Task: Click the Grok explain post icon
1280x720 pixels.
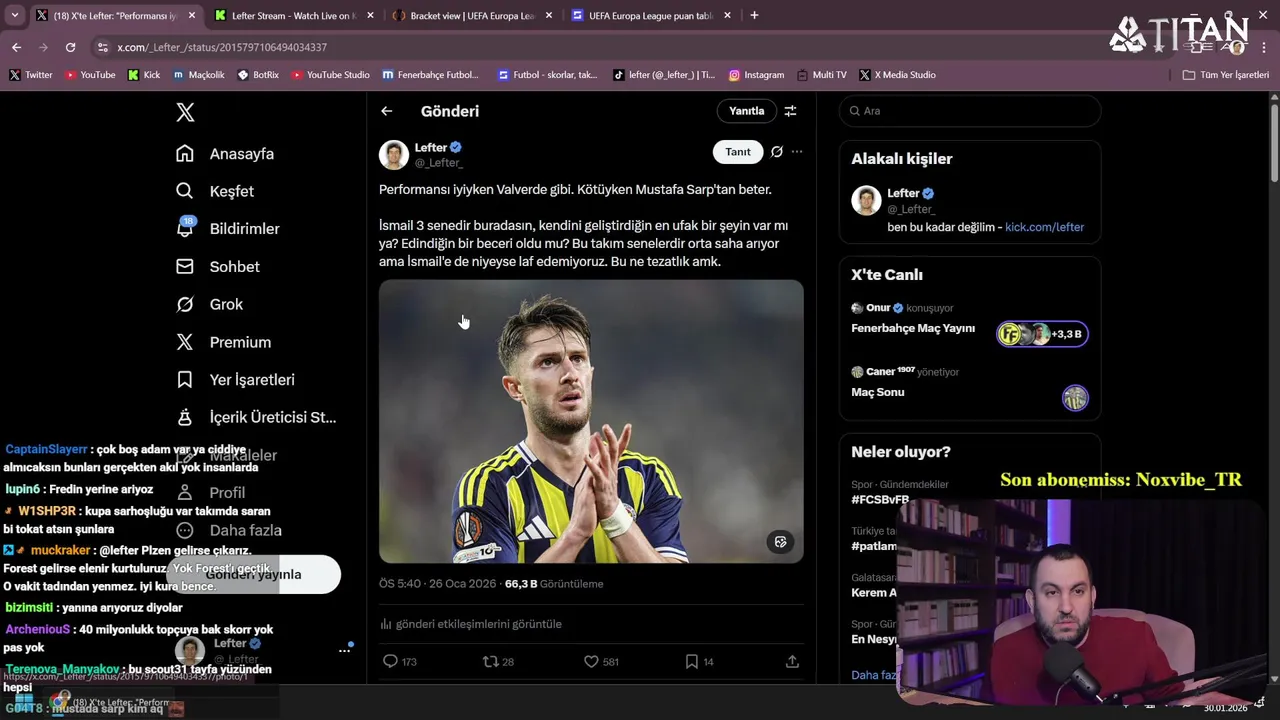Action: [777, 152]
